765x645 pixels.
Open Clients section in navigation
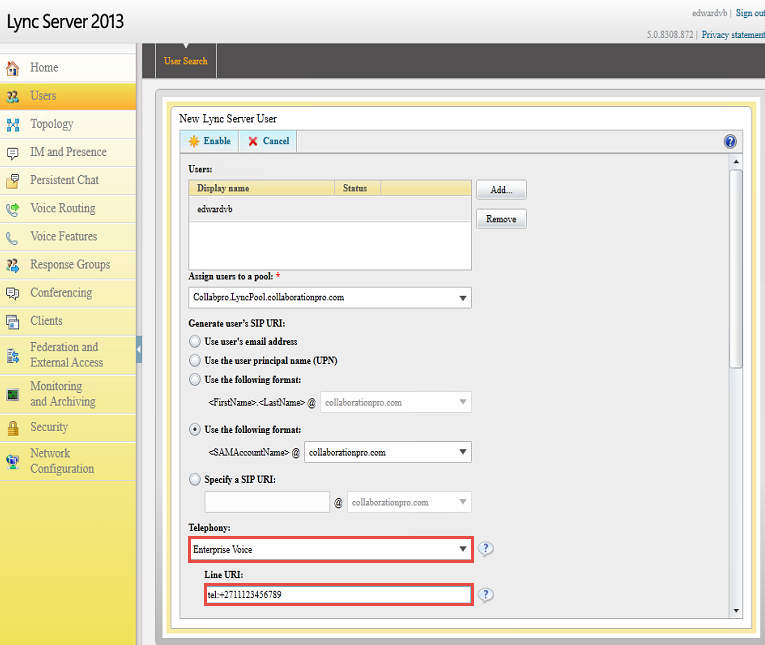point(68,322)
